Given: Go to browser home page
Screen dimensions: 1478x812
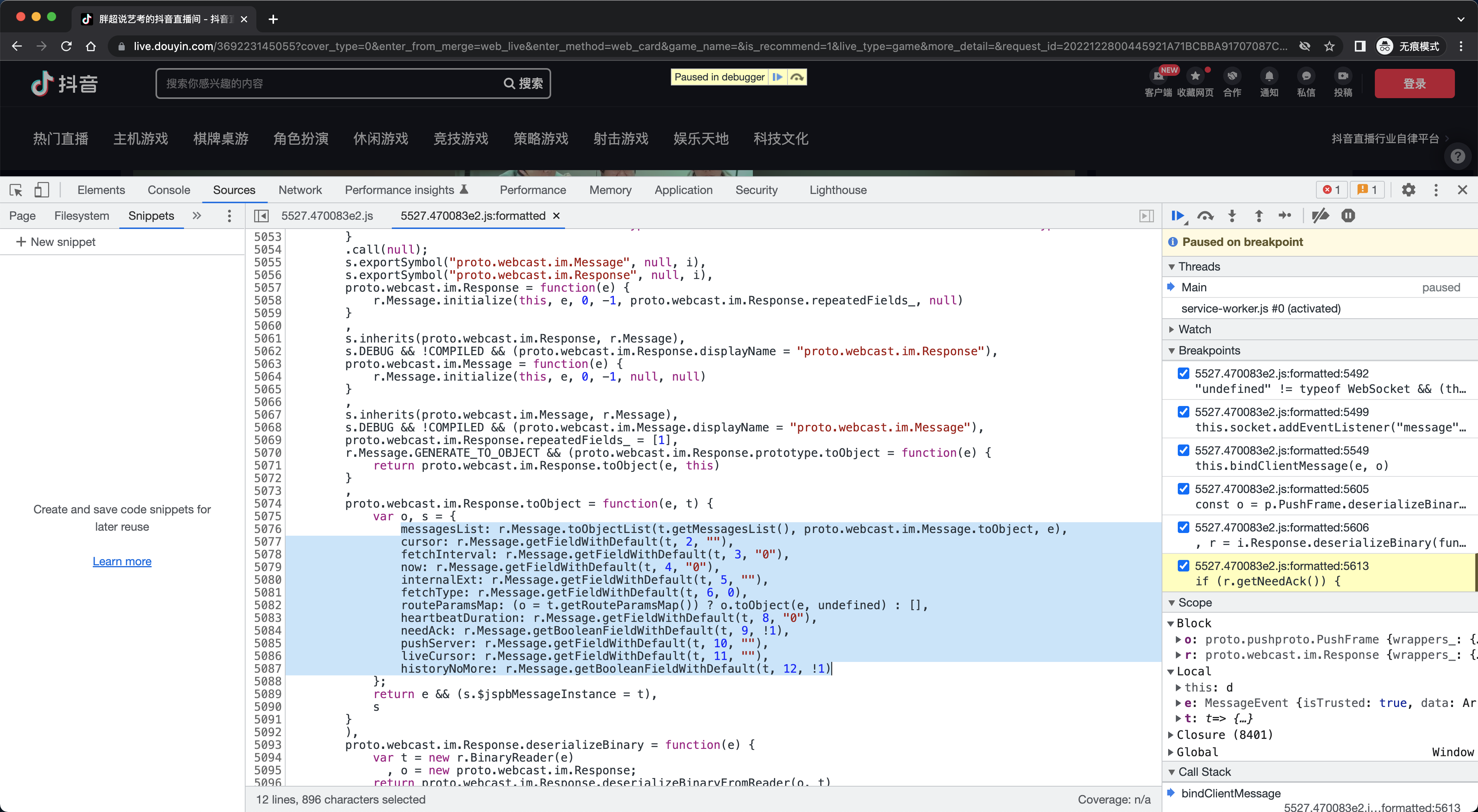Looking at the screenshot, I should click(x=91, y=47).
